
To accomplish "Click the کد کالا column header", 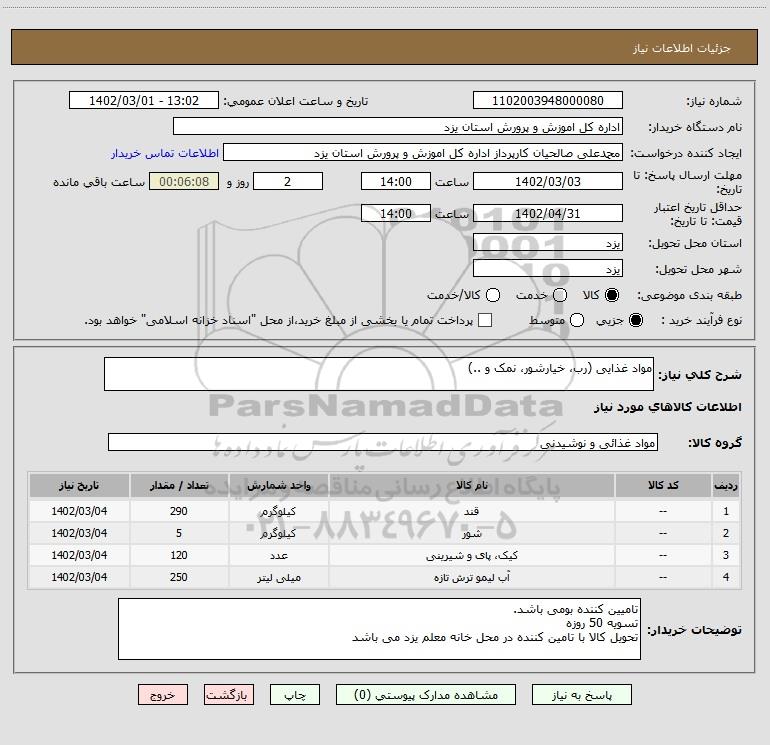I will pos(663,485).
